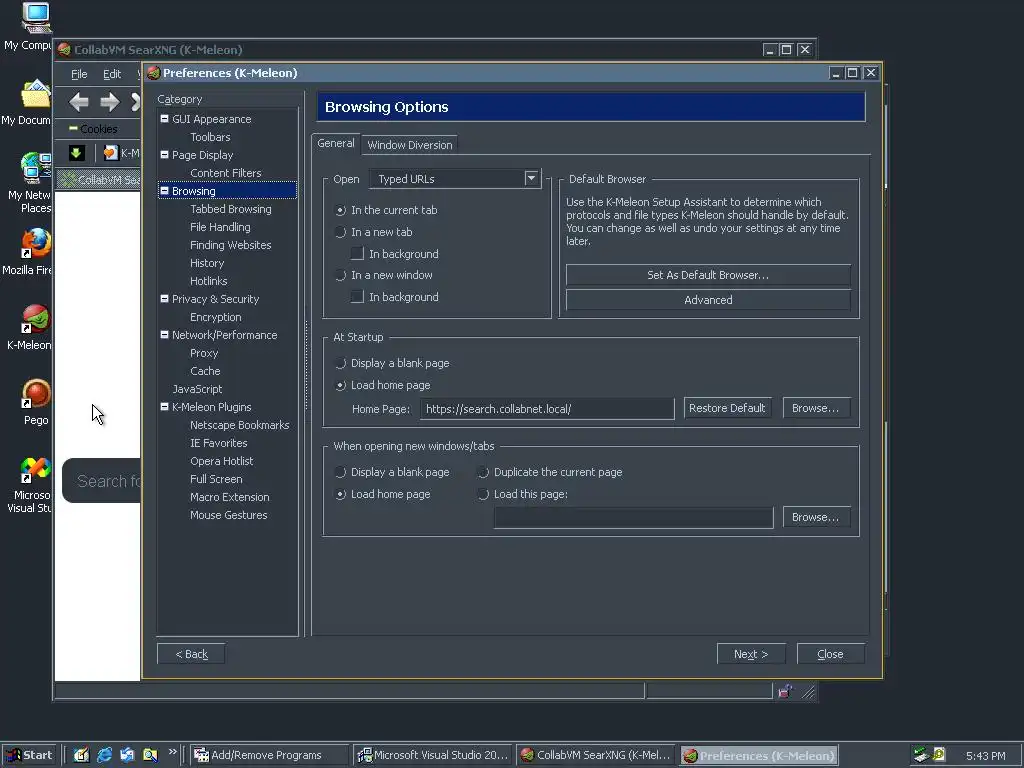Select the CollabVM SearXNG browser tab
1024x768 pixels.
click(99, 180)
